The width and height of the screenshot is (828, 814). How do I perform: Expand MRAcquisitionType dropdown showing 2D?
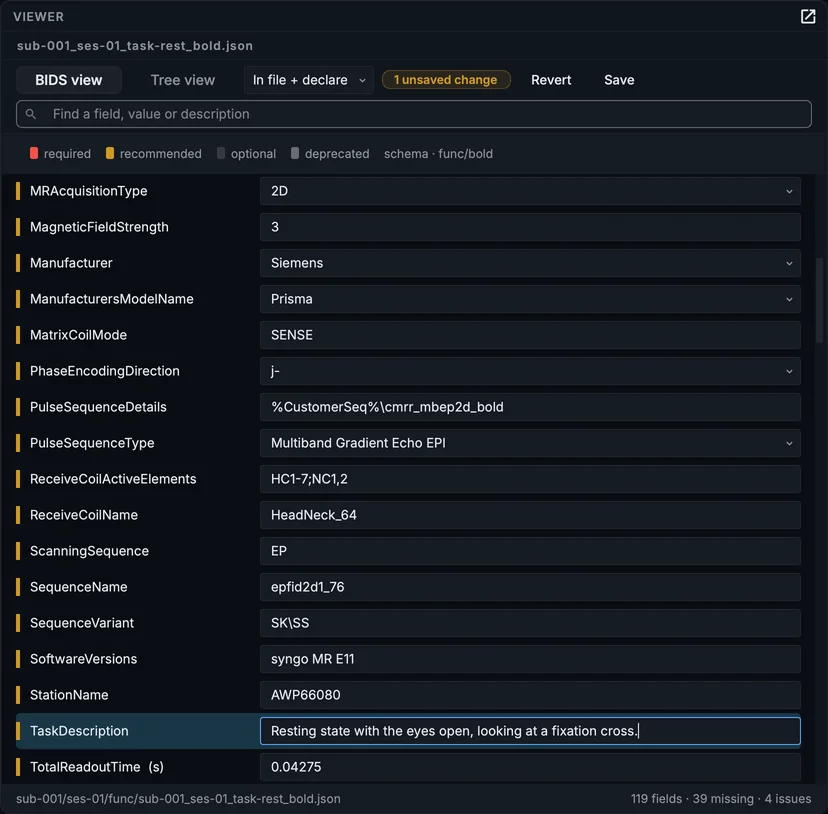[x=530, y=191]
